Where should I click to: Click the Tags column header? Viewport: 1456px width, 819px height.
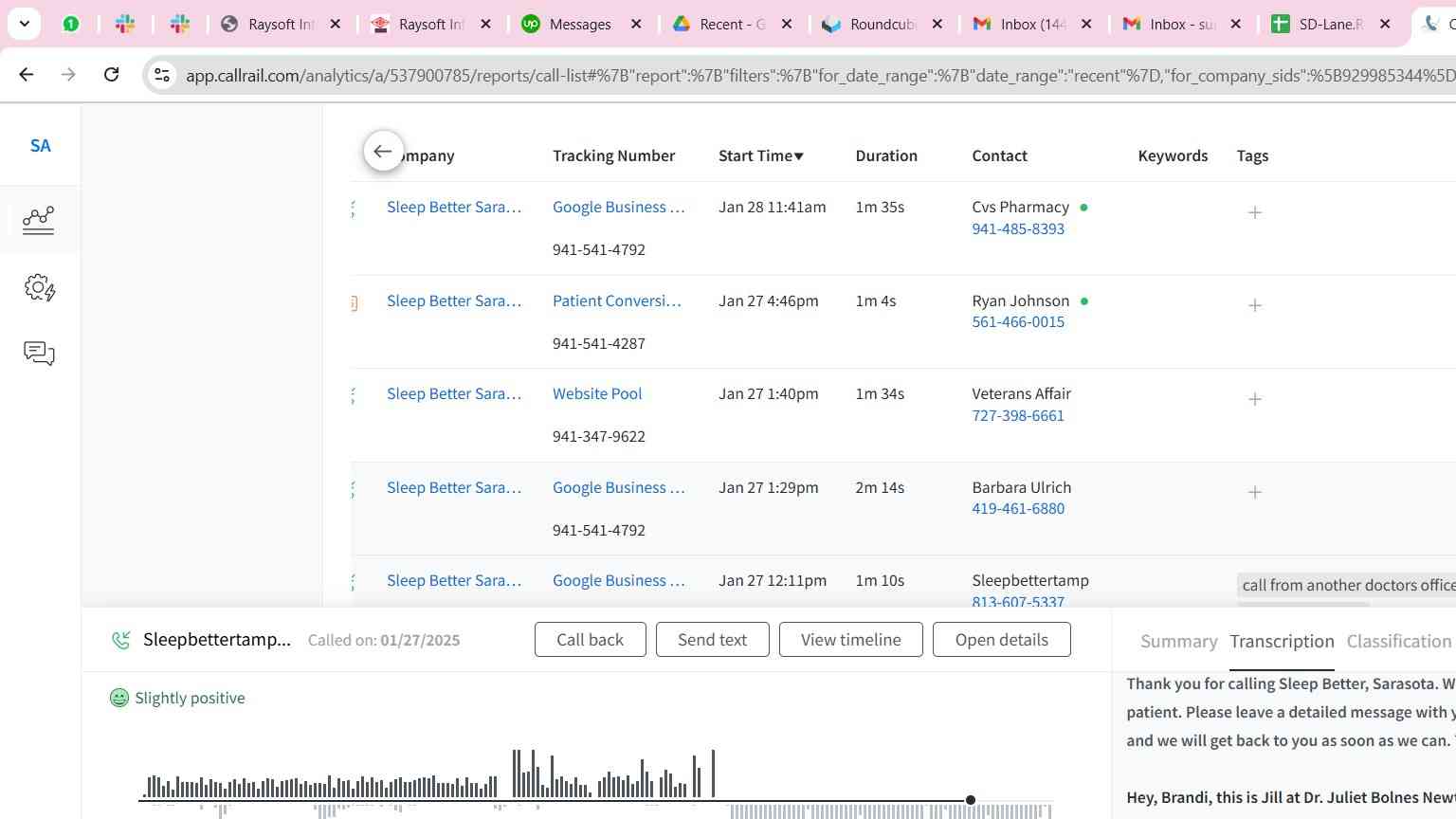1252,155
